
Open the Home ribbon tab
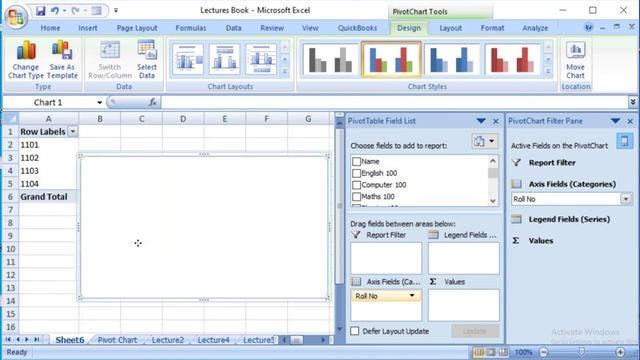click(50, 28)
